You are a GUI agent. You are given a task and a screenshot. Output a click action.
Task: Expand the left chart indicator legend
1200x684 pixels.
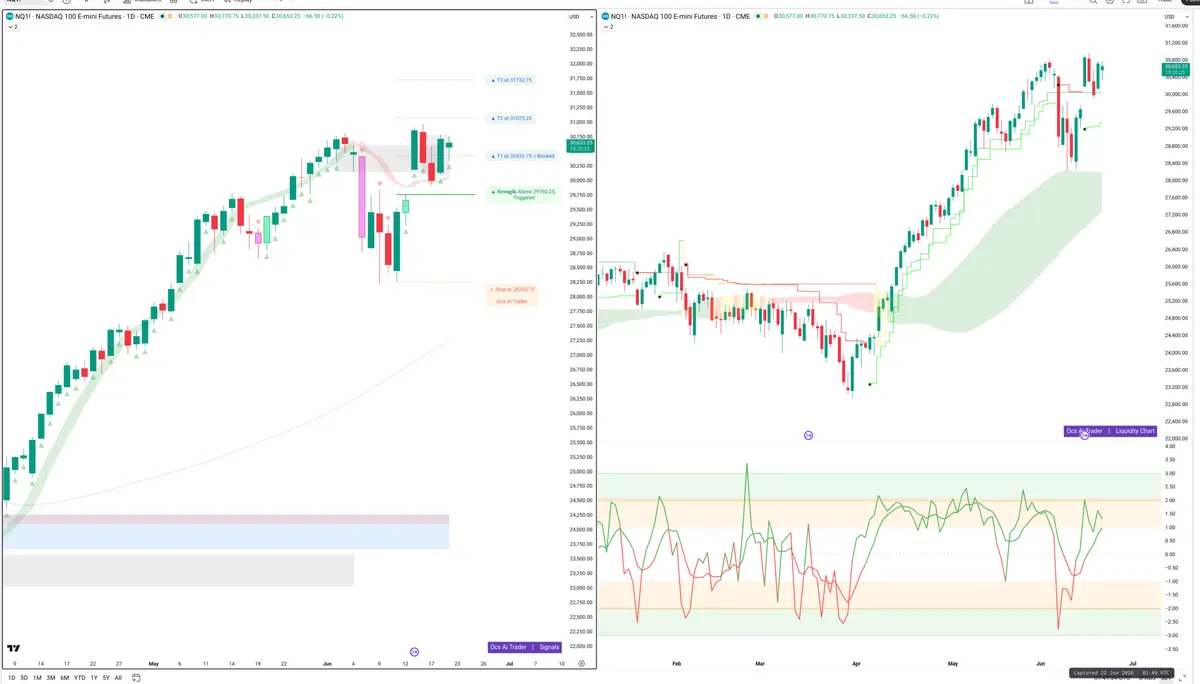click(12, 27)
